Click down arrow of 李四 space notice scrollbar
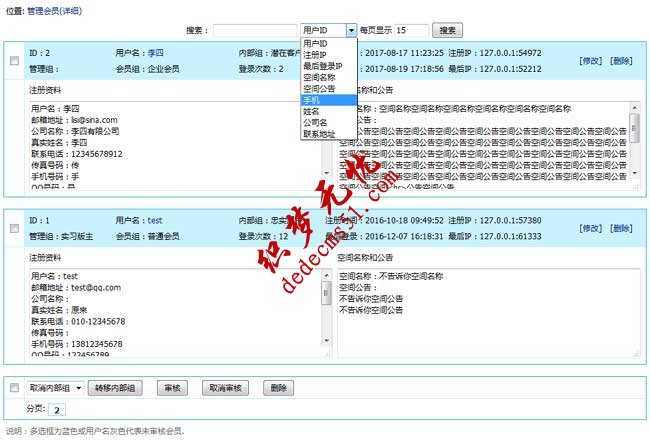This screenshot has width=650, height=442. pyautogui.click(x=634, y=173)
